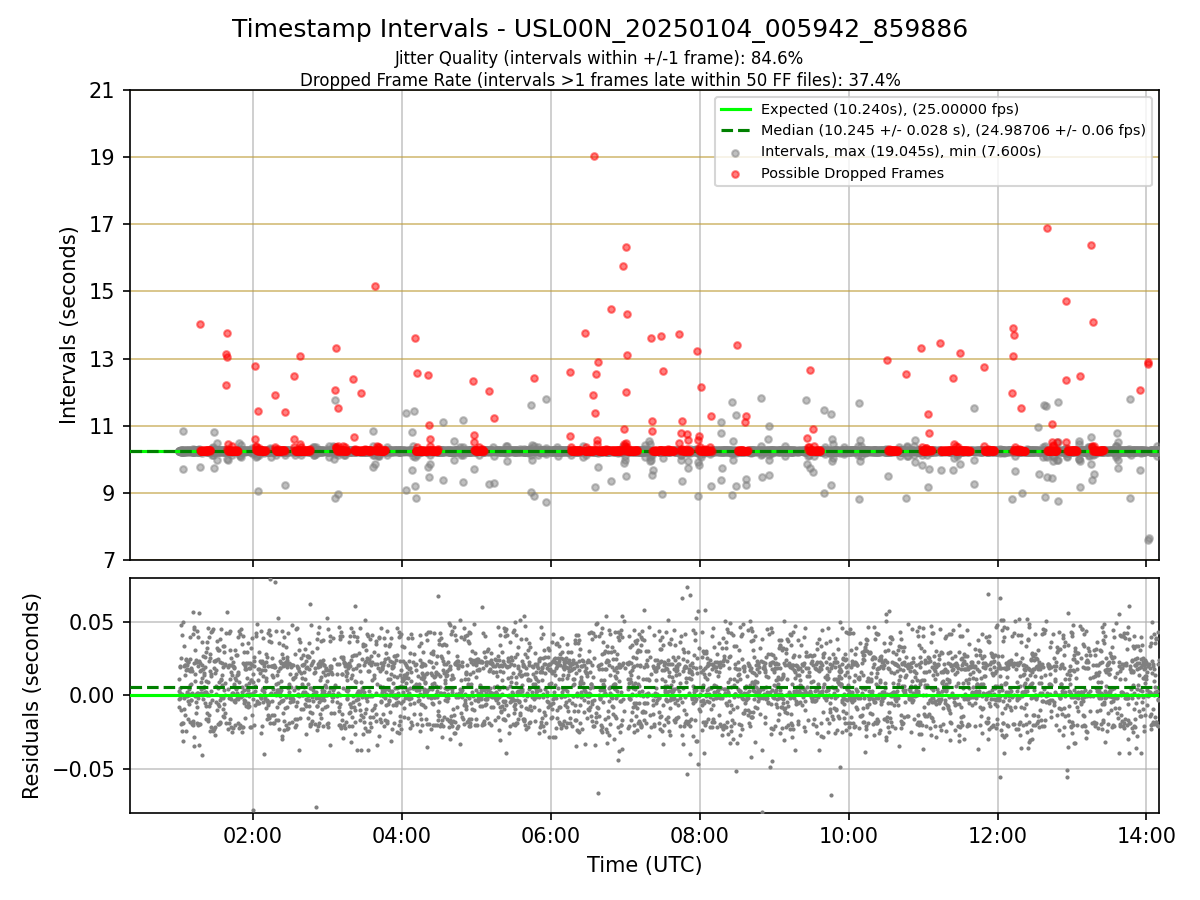Click the 13 tick on the intervals axis
Image resolution: width=1200 pixels, height=900 pixels.
click(x=102, y=359)
